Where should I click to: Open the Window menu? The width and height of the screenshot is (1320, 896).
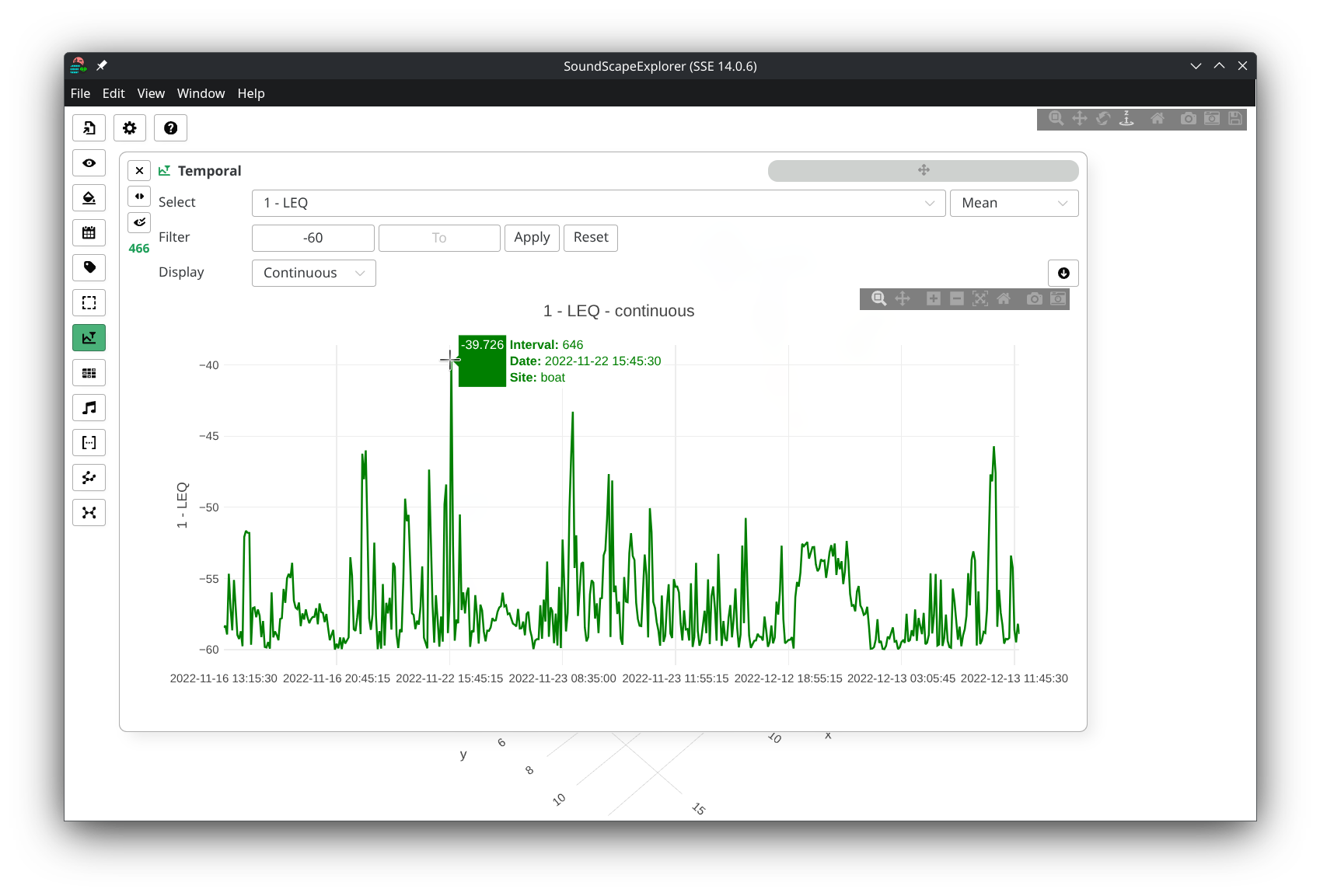coord(201,93)
